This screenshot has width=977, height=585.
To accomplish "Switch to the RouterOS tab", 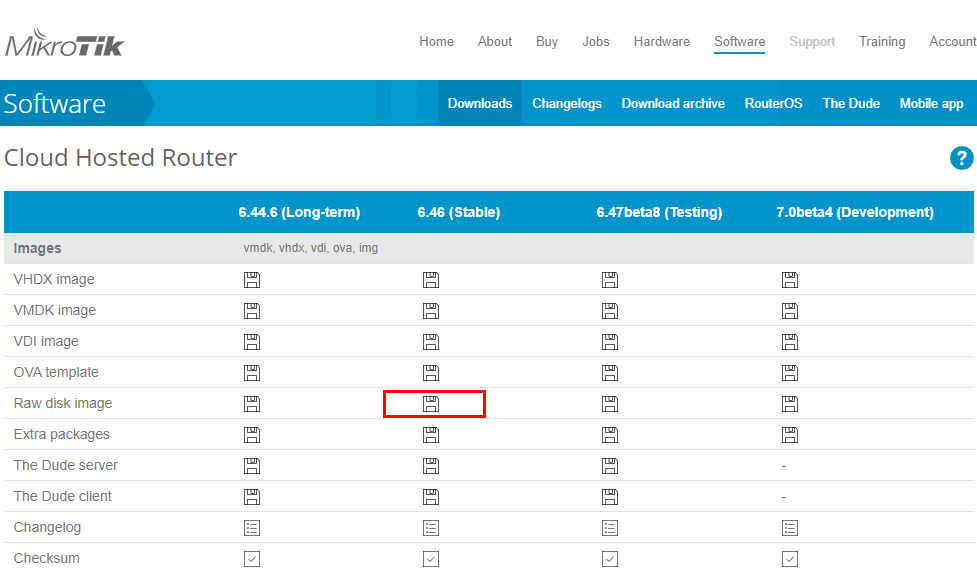I will point(773,103).
